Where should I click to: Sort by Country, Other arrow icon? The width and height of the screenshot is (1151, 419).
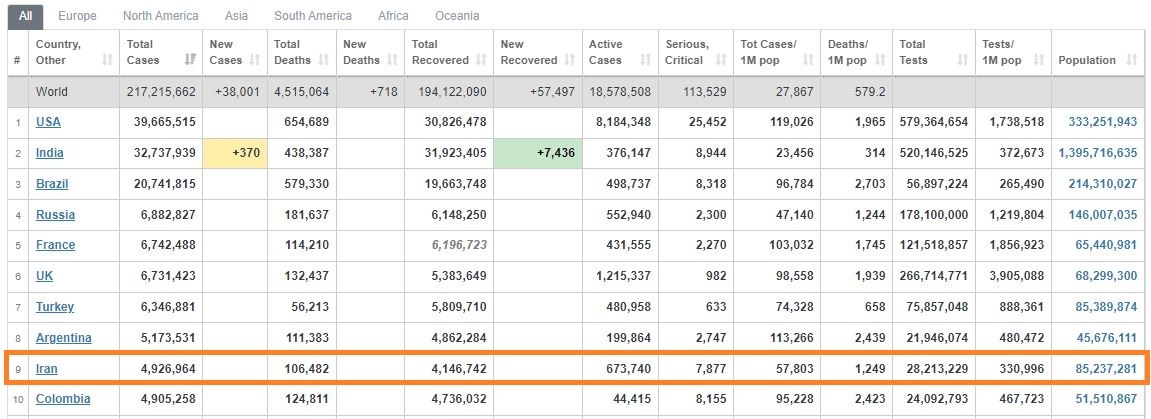[107, 60]
